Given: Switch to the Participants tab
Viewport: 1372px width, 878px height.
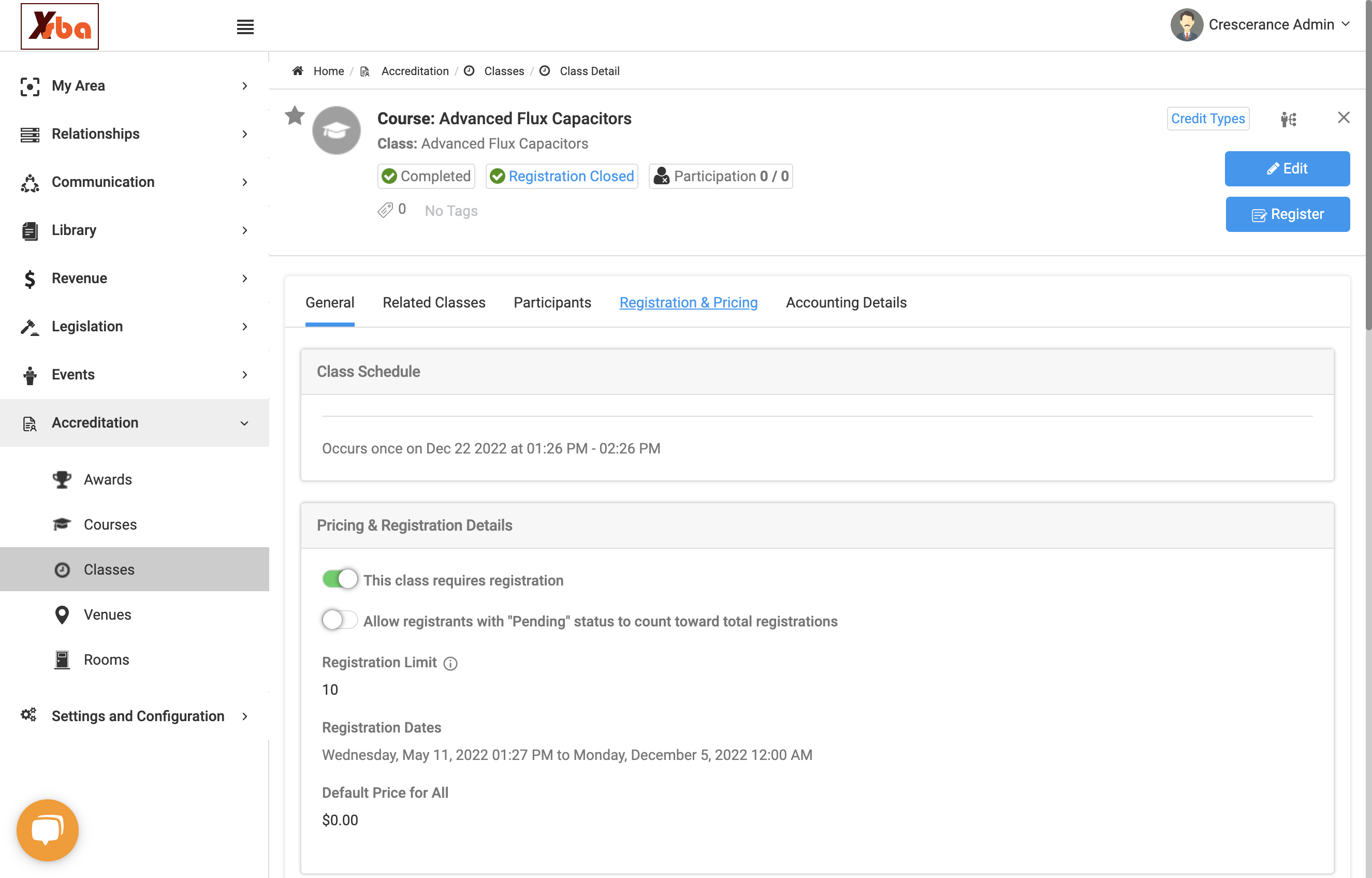Looking at the screenshot, I should (x=552, y=303).
